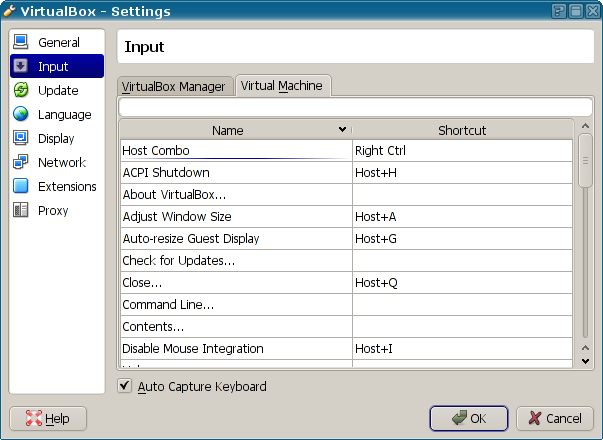Click the blue Extensions icon
This screenshot has width=603, height=440.
pos(20,186)
